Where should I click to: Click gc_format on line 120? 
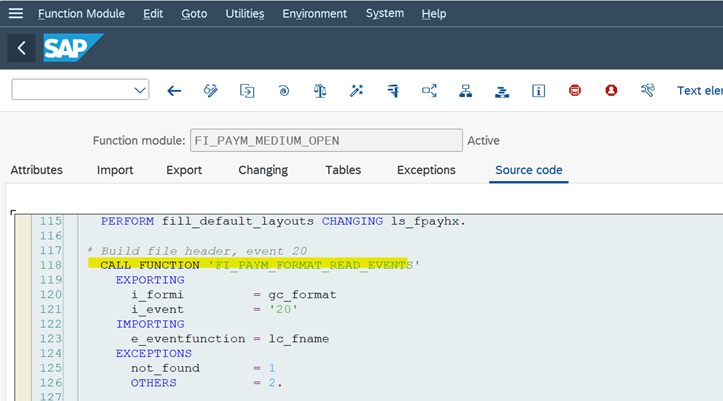pos(302,295)
